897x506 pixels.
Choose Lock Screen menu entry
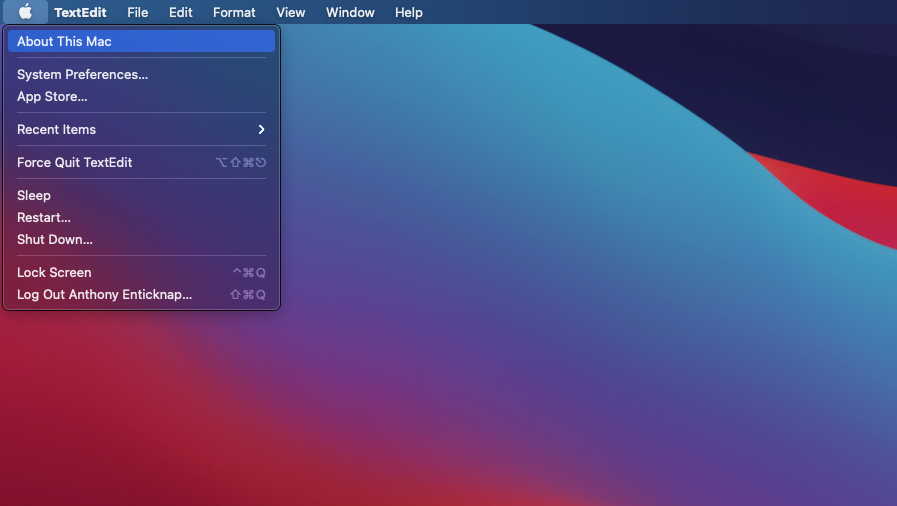(141, 273)
